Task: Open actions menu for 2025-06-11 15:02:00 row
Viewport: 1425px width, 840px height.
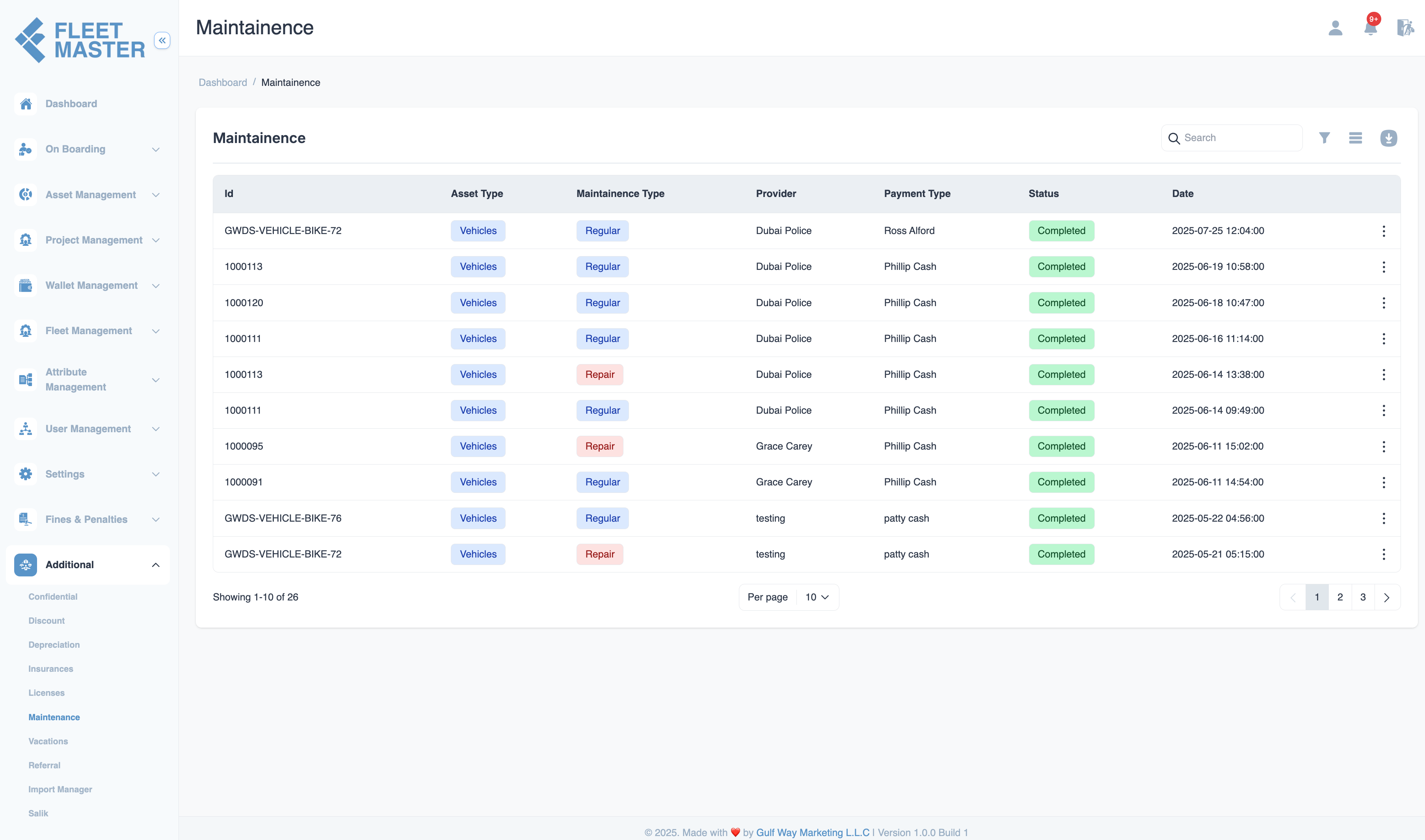Action: point(1383,447)
